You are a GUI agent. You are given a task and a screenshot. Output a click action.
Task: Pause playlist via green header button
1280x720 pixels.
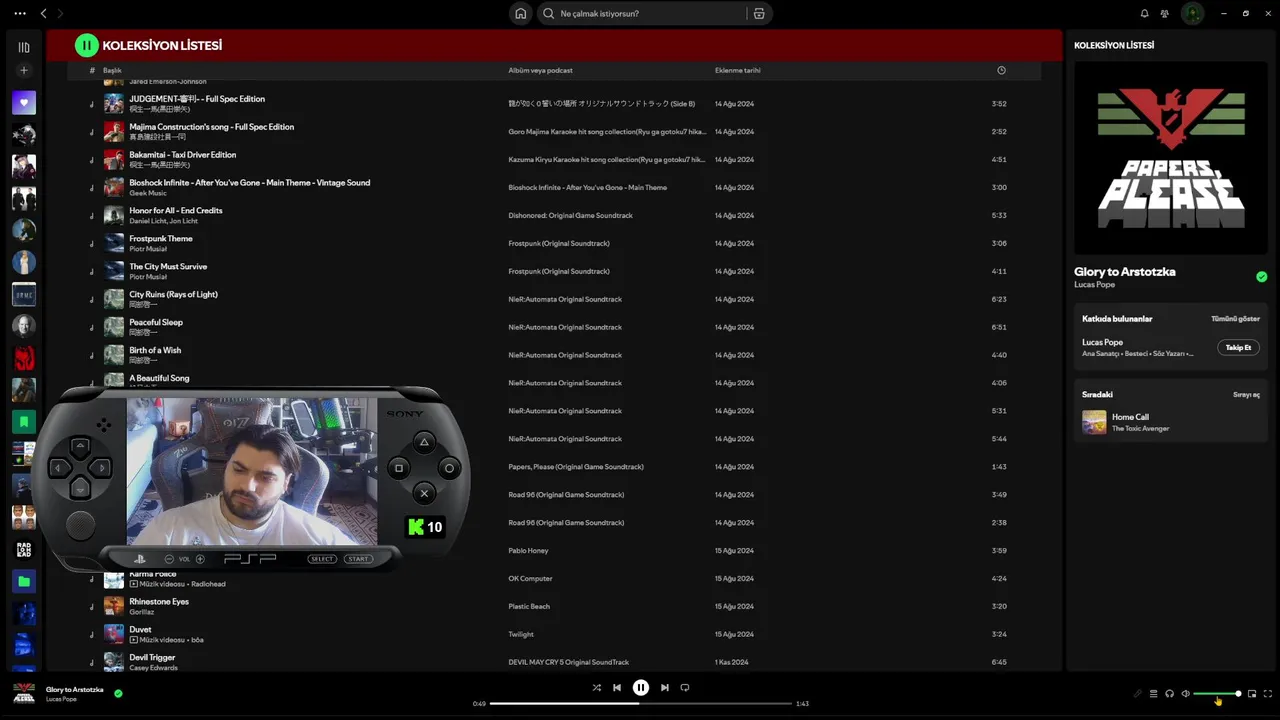87,45
